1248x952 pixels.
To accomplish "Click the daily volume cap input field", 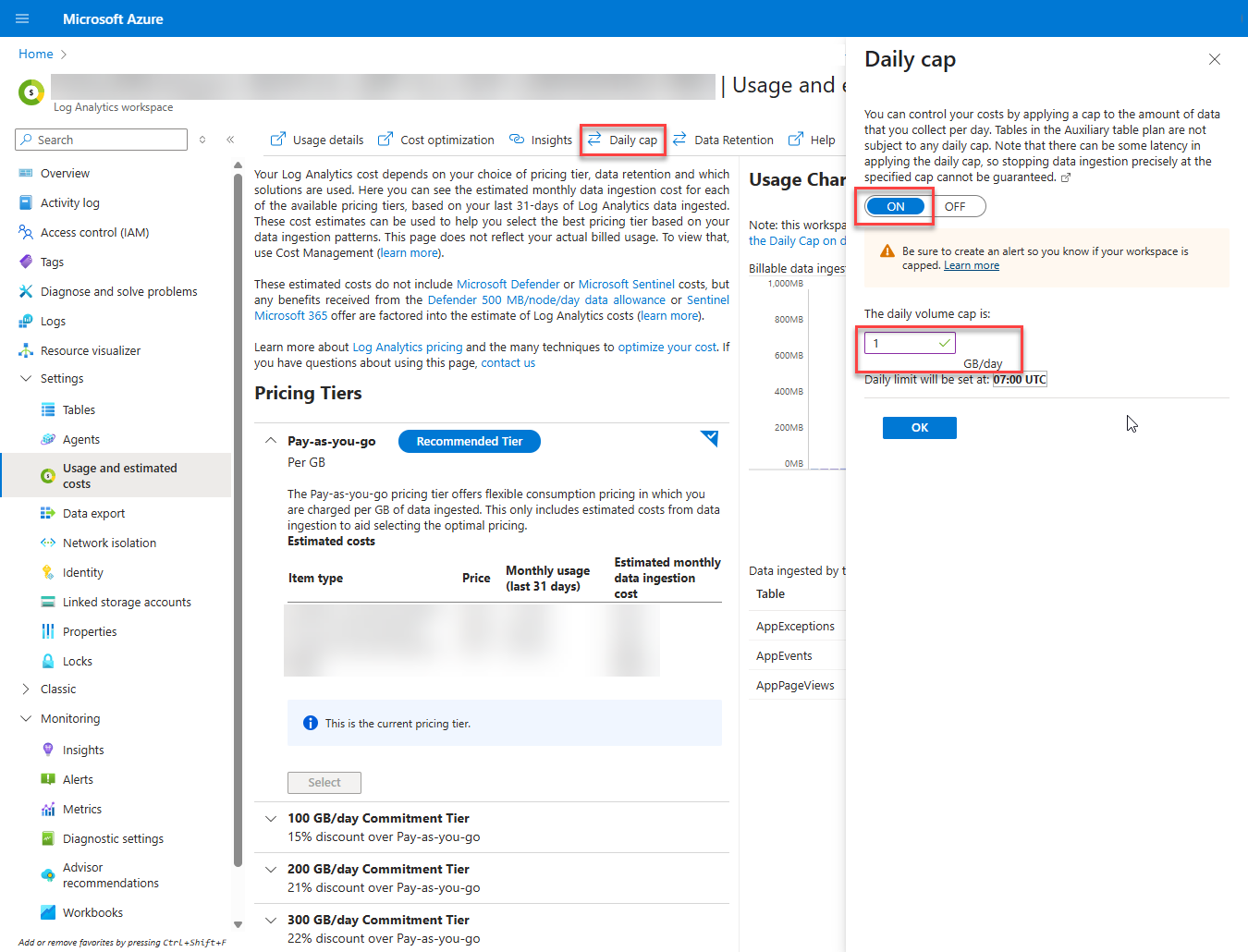I will 910,343.
